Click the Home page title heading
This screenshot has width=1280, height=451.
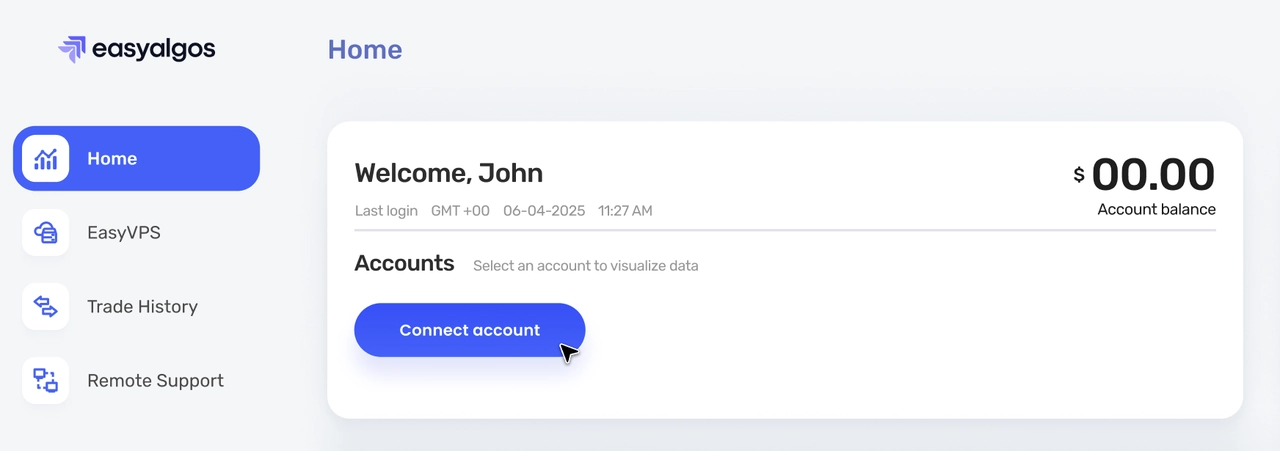tap(365, 50)
